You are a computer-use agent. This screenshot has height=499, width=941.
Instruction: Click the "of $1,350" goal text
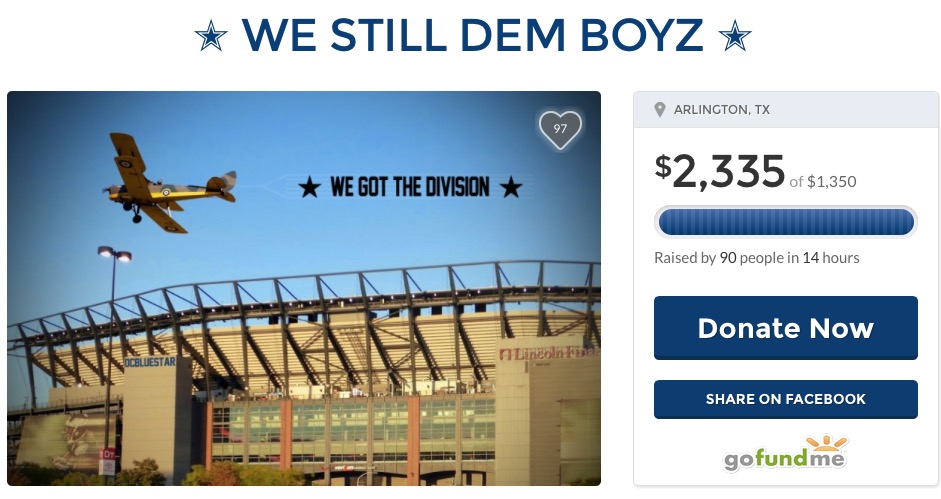tap(823, 182)
